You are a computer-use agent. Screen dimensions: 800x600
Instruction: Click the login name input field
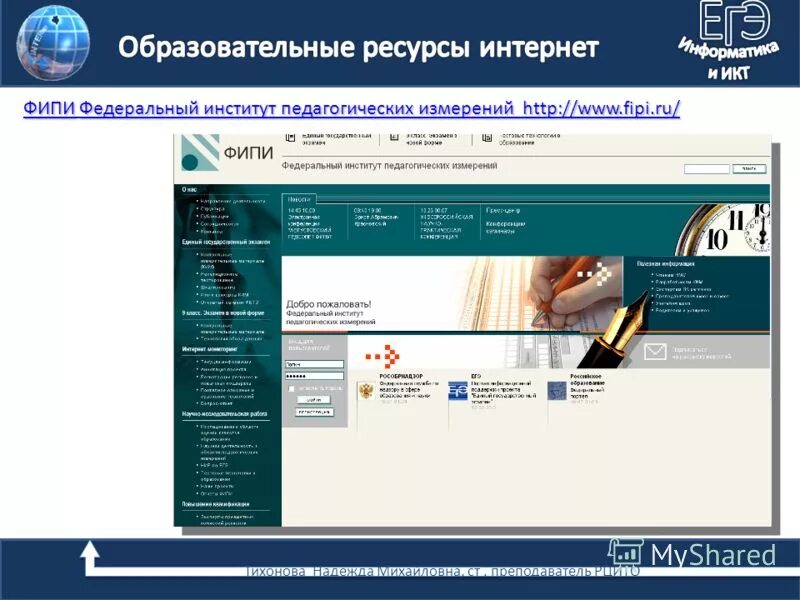click(x=314, y=364)
